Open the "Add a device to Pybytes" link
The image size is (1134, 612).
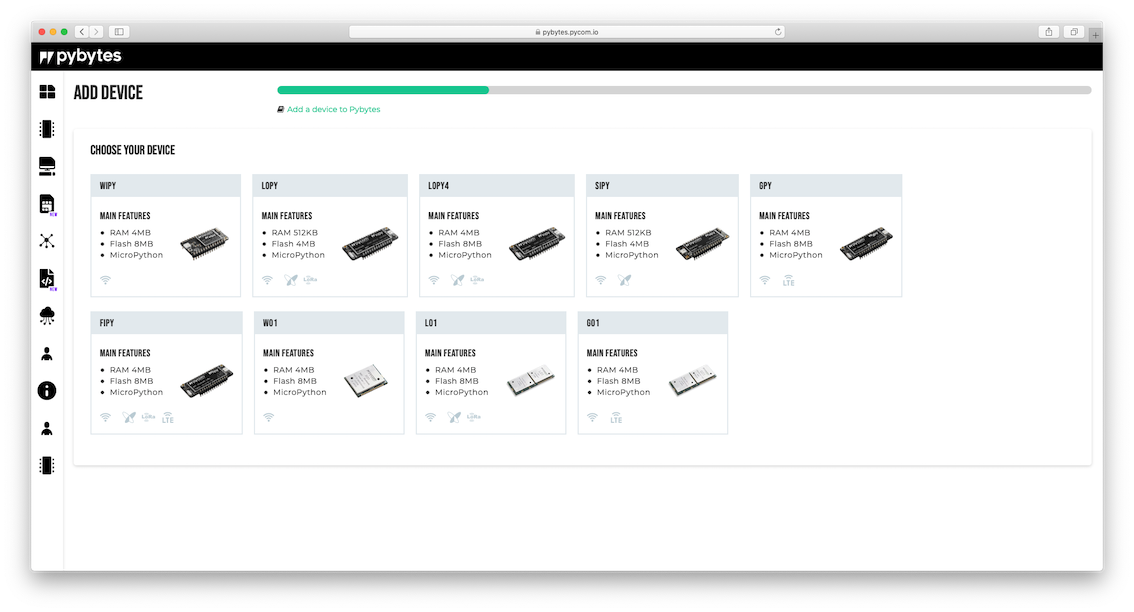pos(333,109)
